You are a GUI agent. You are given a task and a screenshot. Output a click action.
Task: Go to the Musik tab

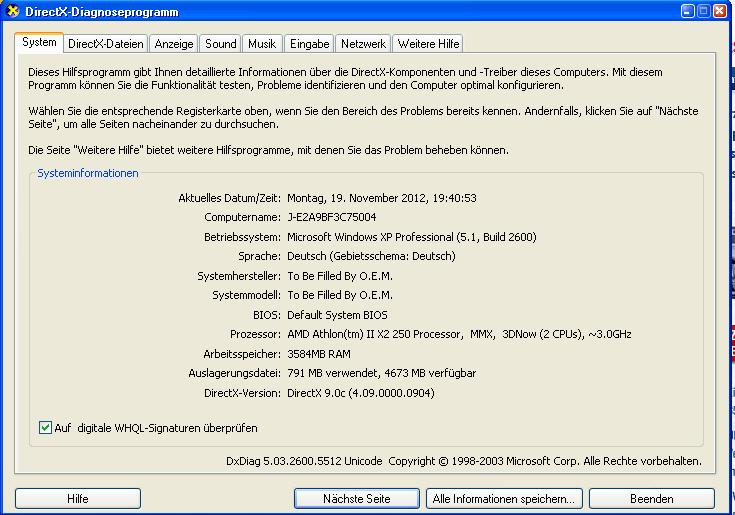click(262, 44)
